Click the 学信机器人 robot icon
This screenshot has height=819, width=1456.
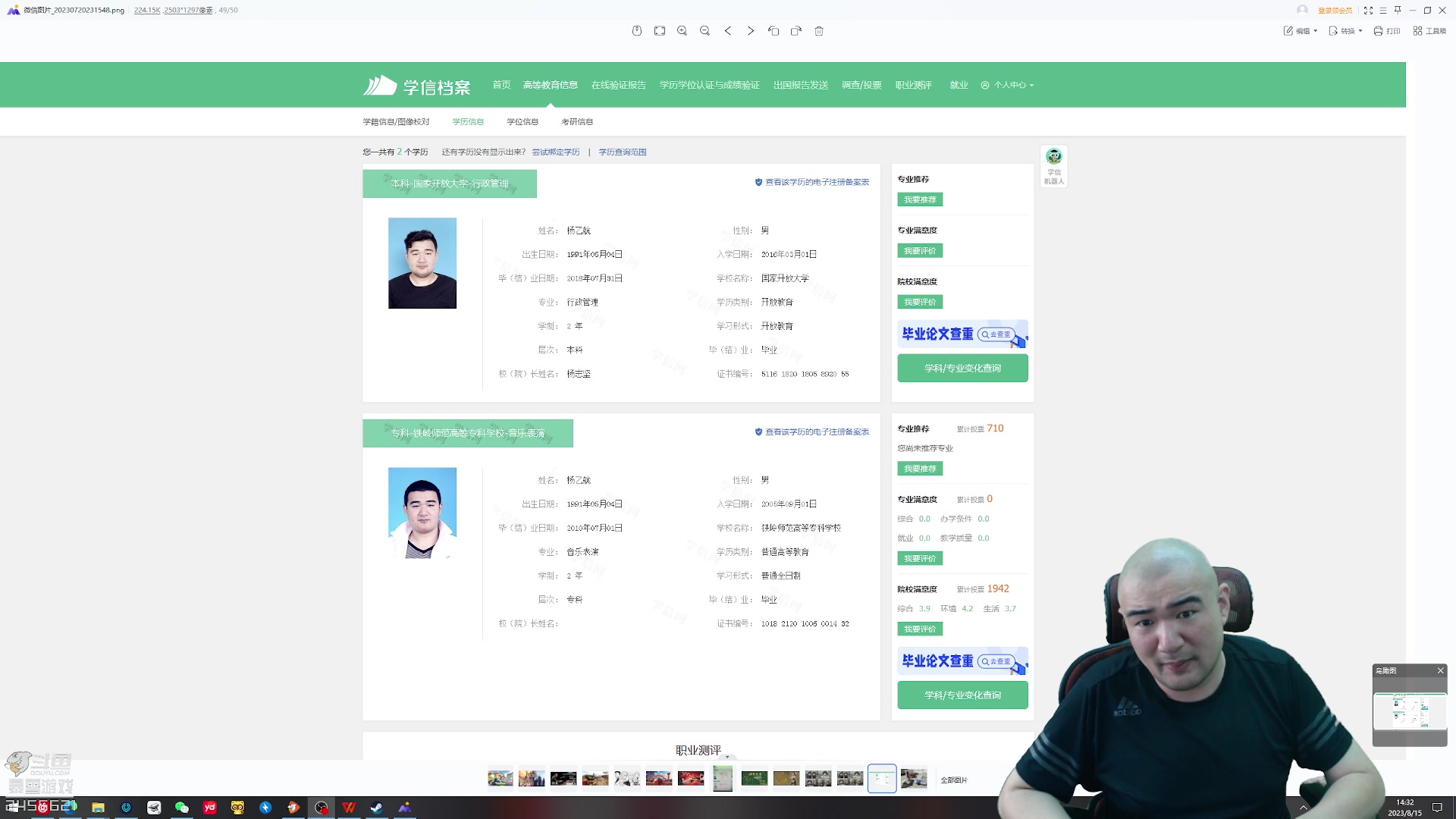(x=1054, y=166)
